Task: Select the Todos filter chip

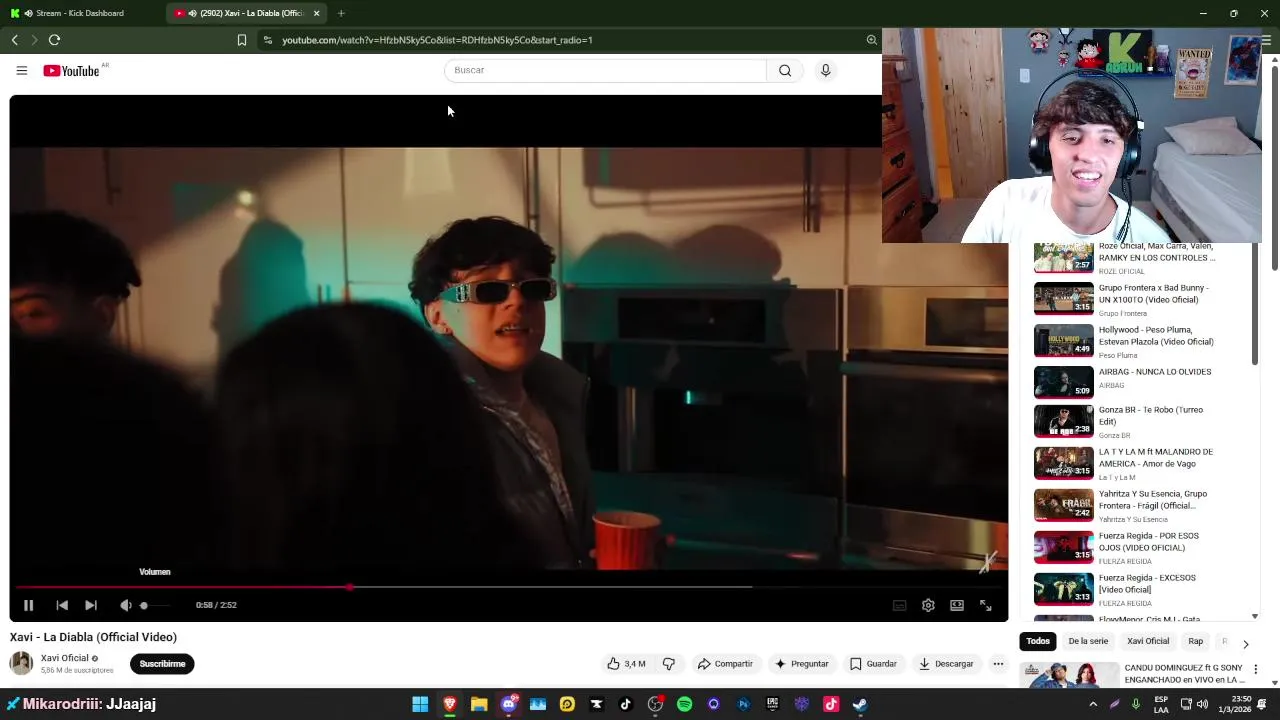Action: (1038, 641)
